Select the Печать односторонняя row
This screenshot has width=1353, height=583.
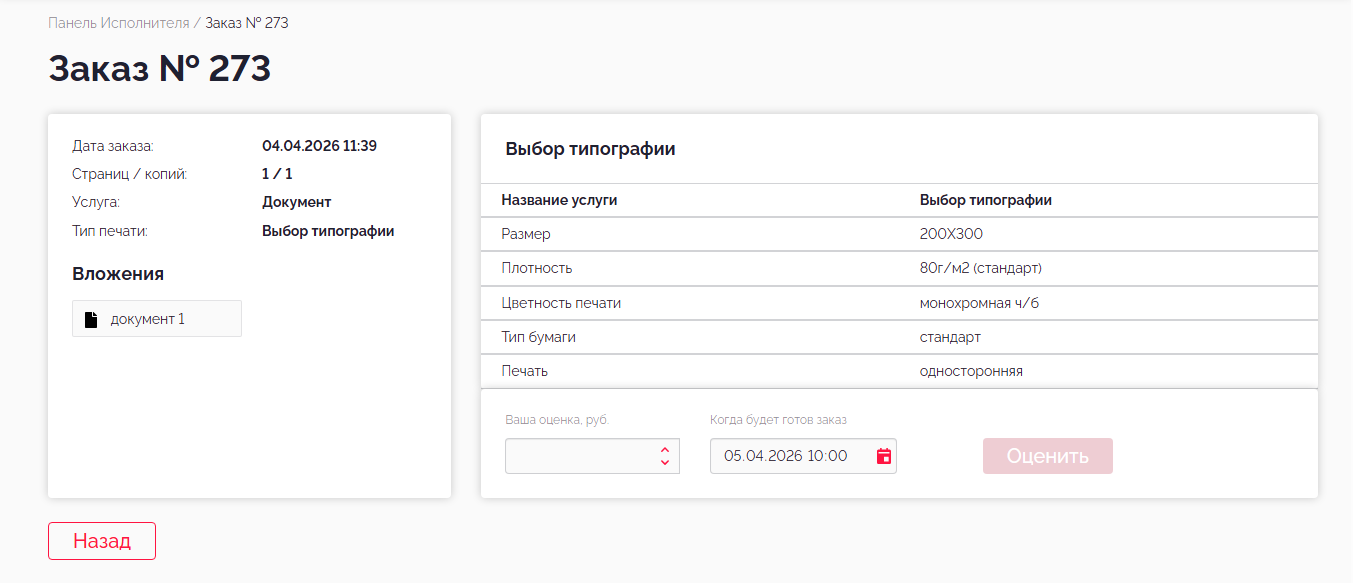[x=899, y=371]
